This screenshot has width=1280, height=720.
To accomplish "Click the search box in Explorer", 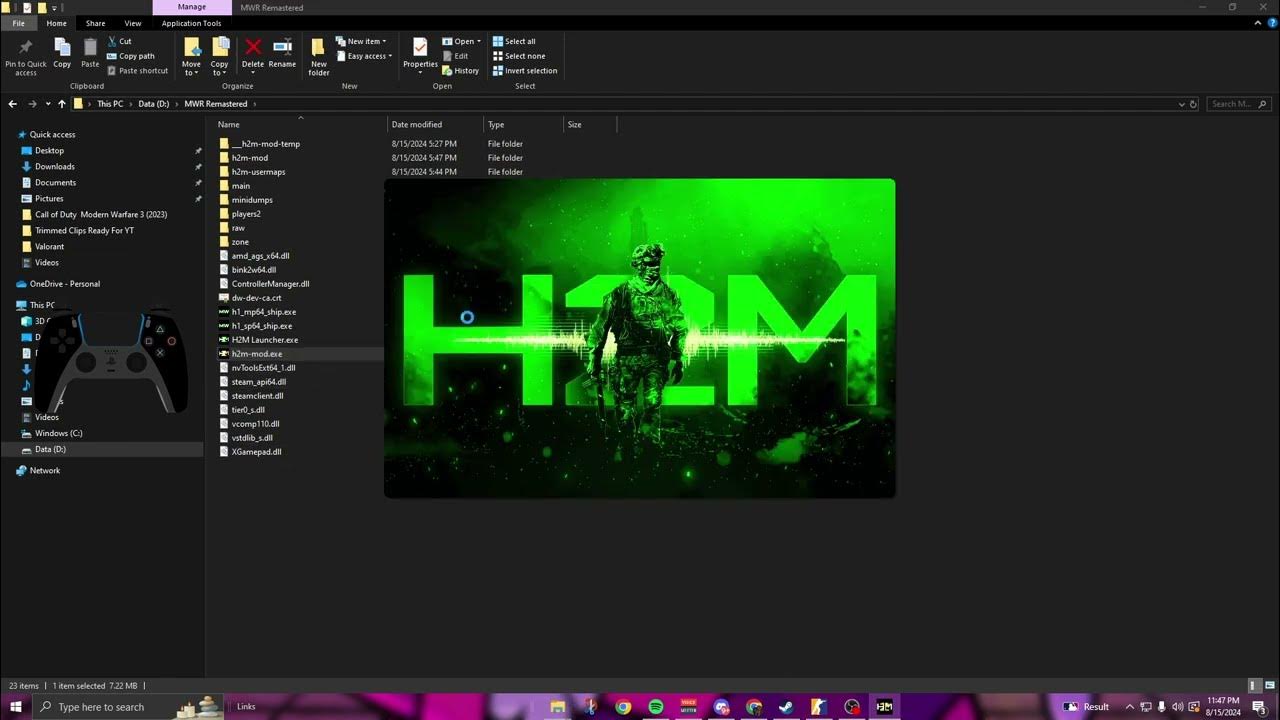I will 1238,104.
